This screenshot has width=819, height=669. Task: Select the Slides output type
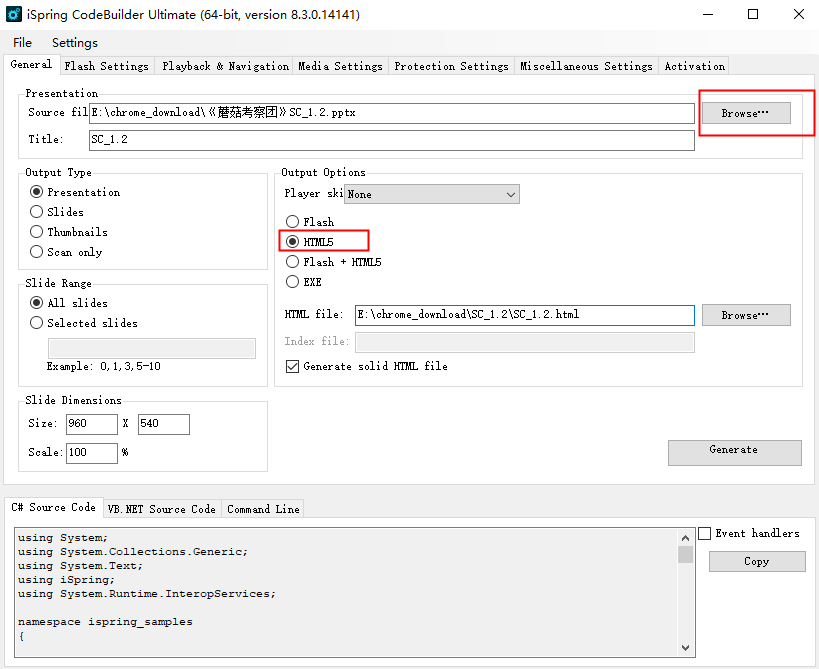click(57, 212)
